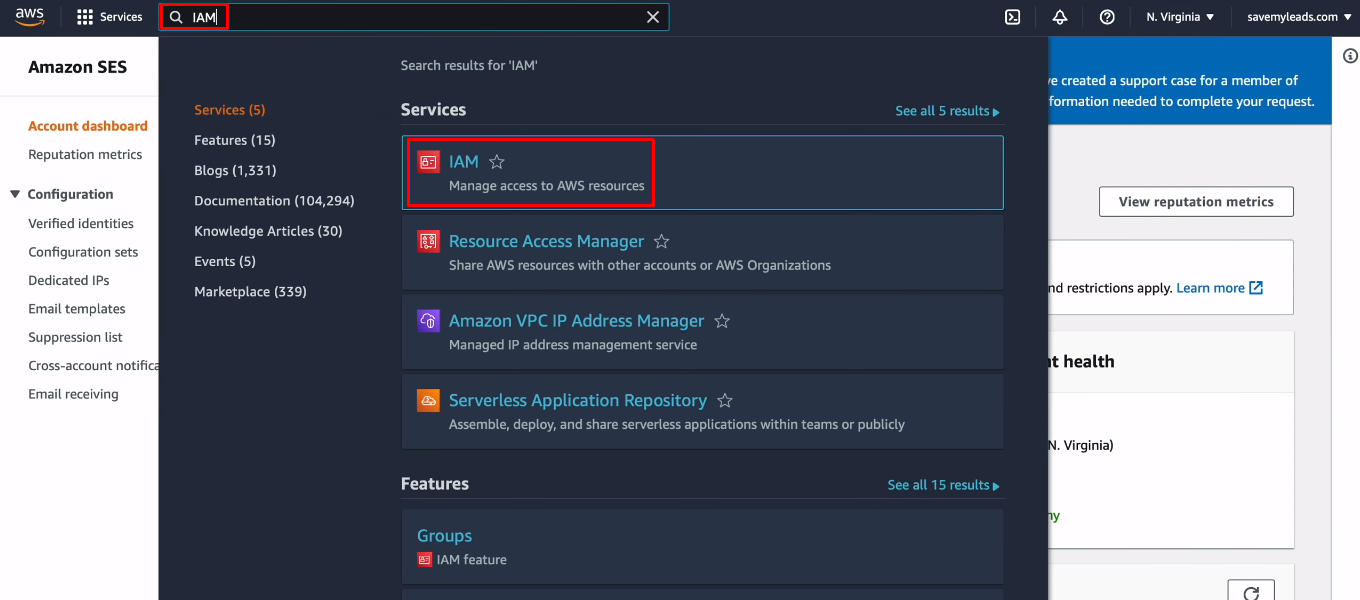This screenshot has width=1360, height=600.
Task: Open Suppression list
Action: 76,338
